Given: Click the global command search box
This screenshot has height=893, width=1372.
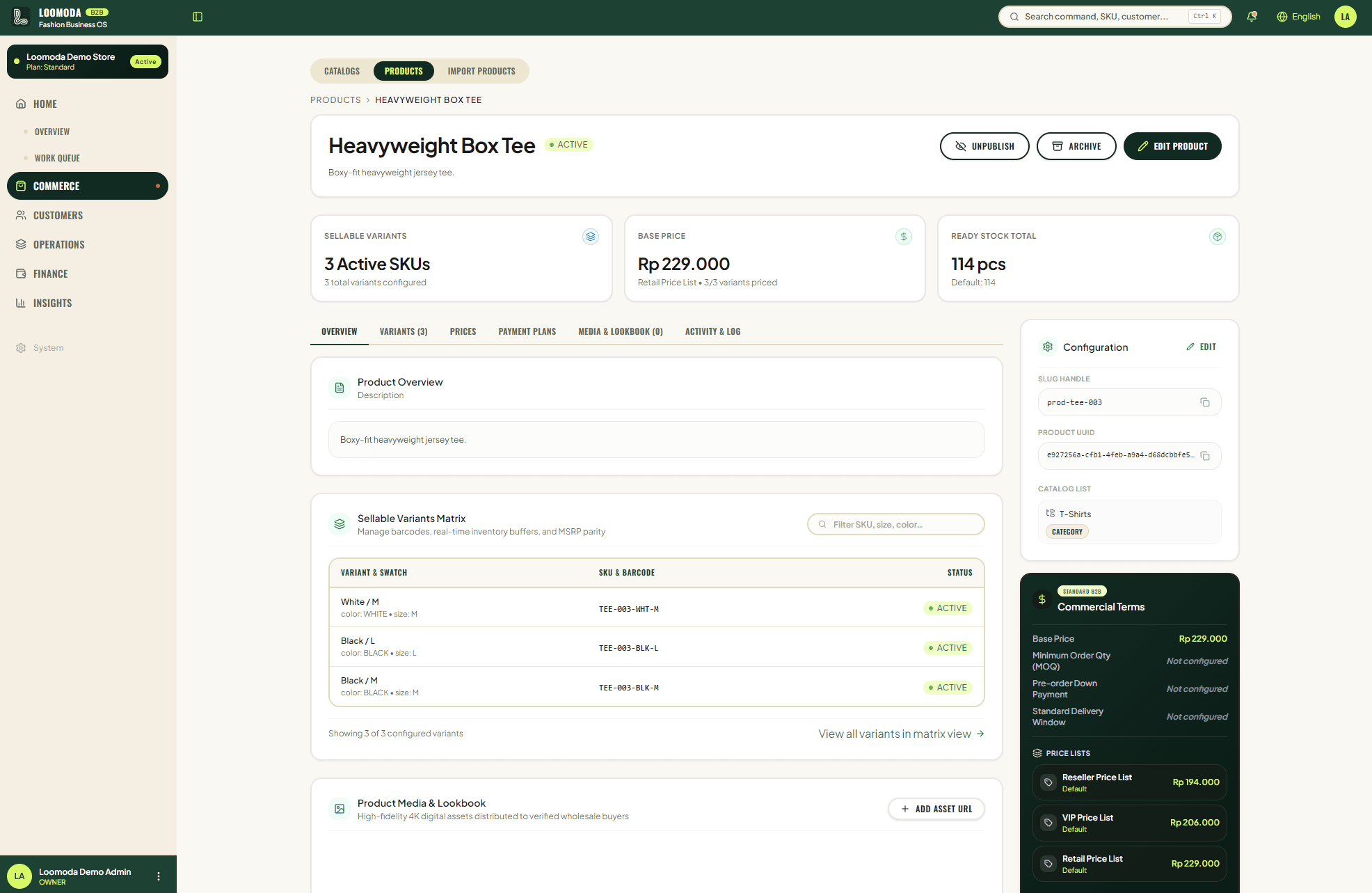Looking at the screenshot, I should pyautogui.click(x=1115, y=17).
